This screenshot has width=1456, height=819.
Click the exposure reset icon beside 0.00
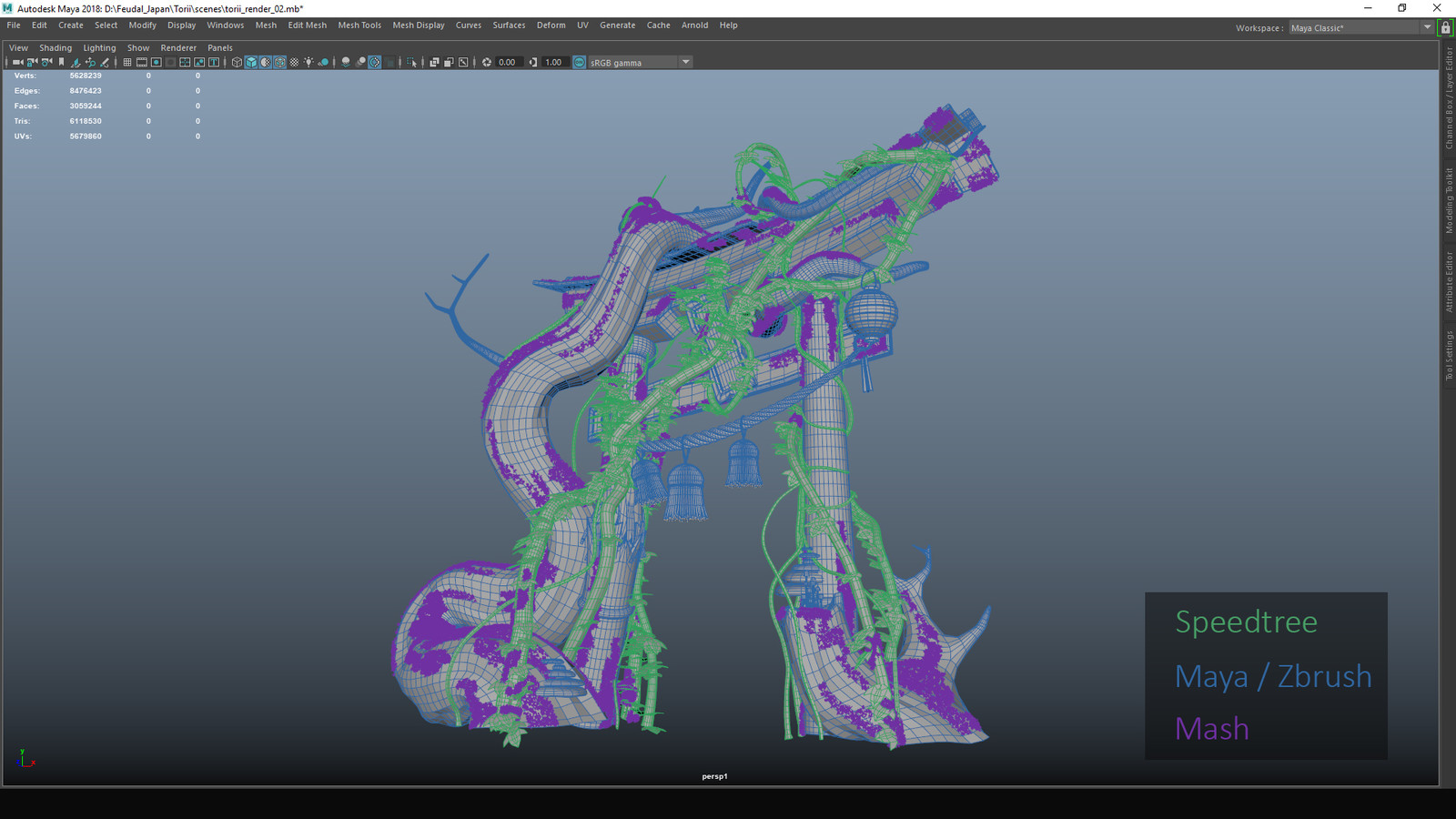[487, 62]
